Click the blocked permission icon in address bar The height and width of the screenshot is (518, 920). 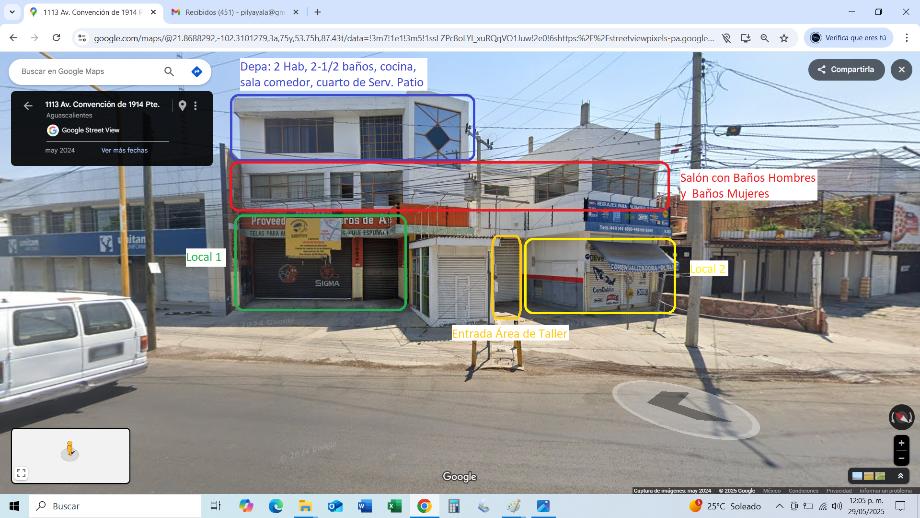[726, 38]
